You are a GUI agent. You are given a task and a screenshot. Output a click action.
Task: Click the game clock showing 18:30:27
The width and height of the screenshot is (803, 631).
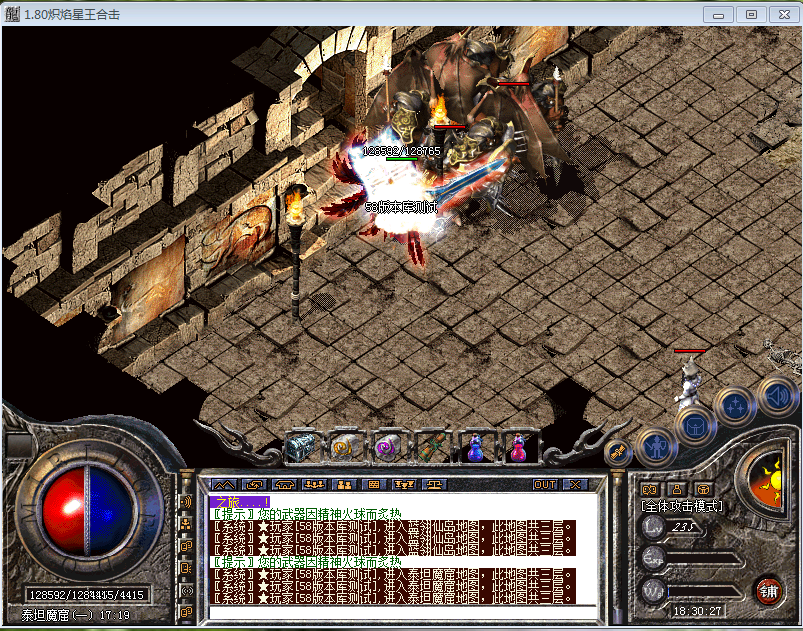pos(697,611)
